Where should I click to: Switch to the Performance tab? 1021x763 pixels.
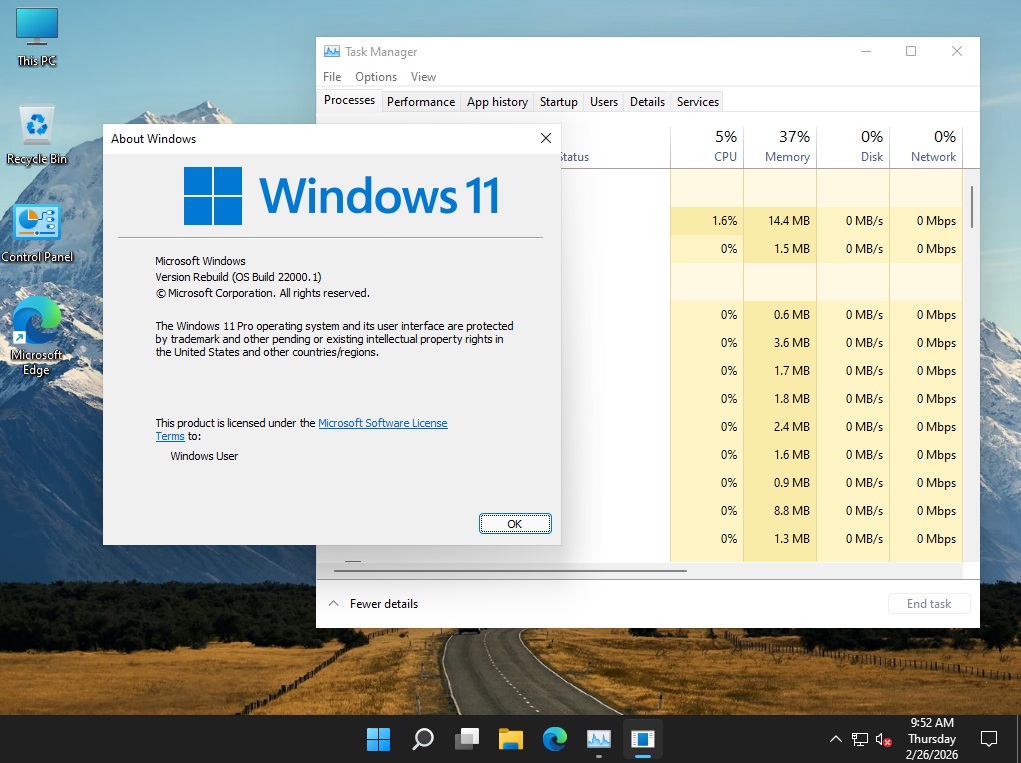pyautogui.click(x=420, y=102)
